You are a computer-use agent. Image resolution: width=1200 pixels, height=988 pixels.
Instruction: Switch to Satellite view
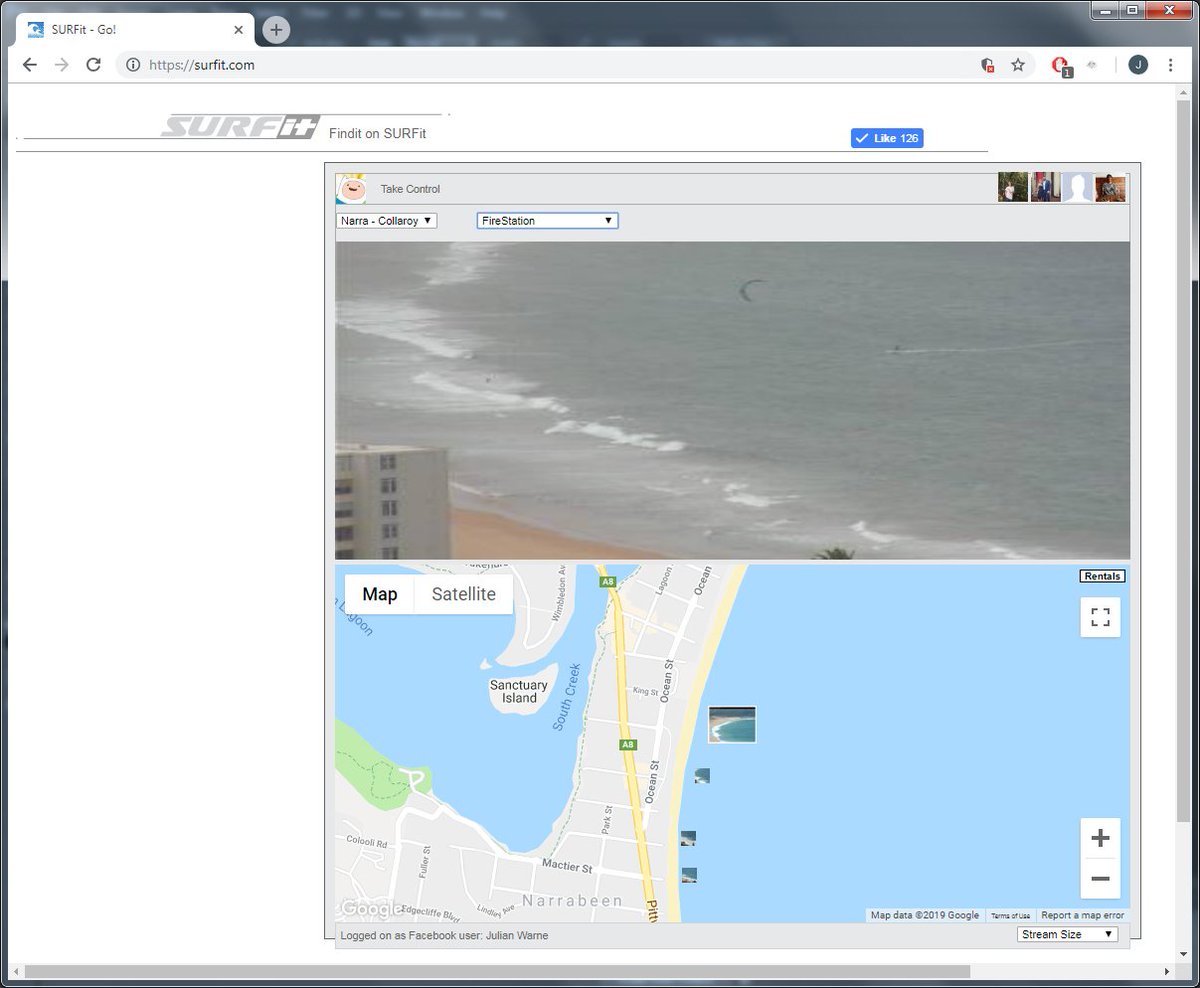coord(463,594)
